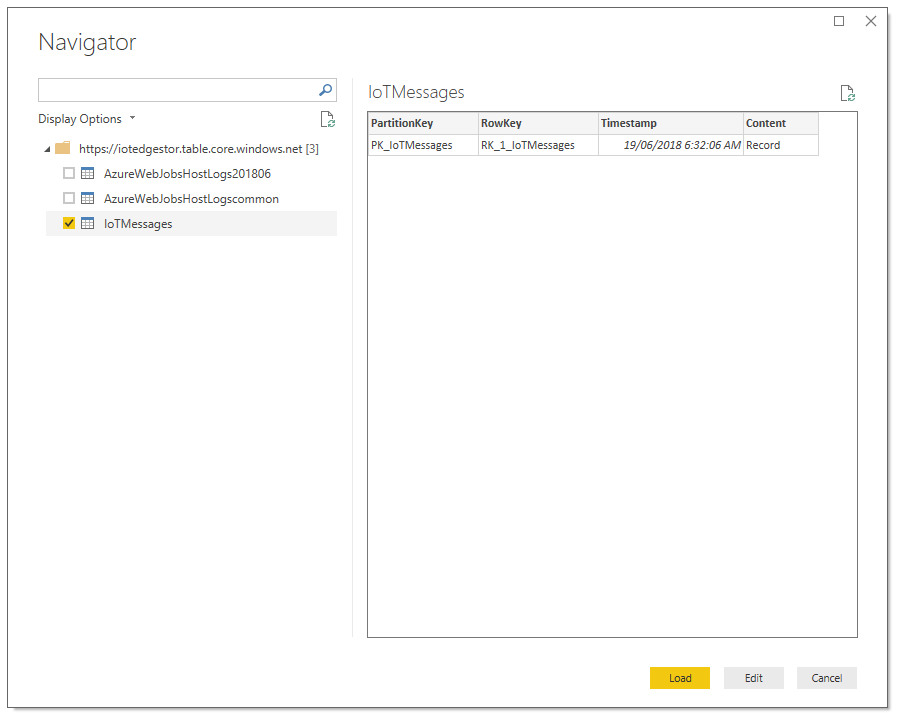This screenshot has height=719, width=898.
Task: Check the AzureWebJobsHostLogscommon checkbox
Action: click(69, 198)
